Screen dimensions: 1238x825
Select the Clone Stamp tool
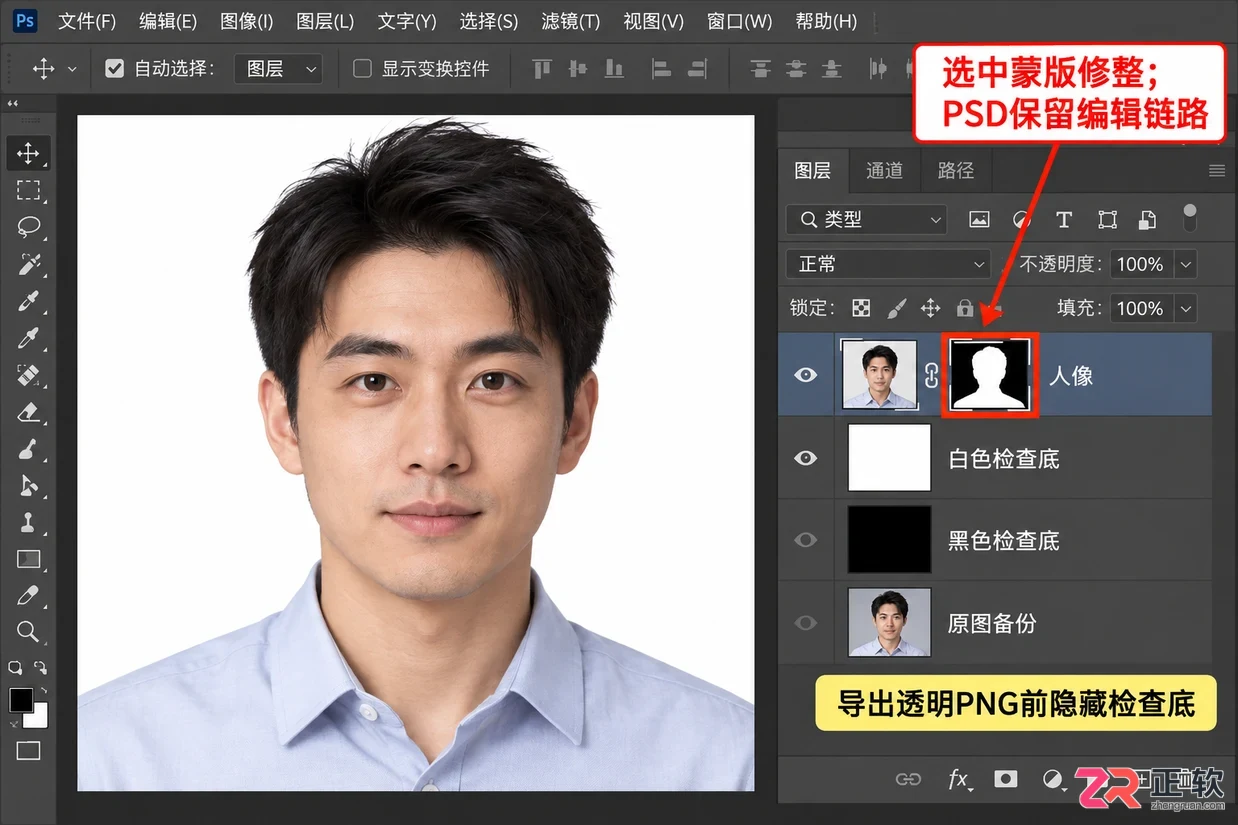point(28,522)
